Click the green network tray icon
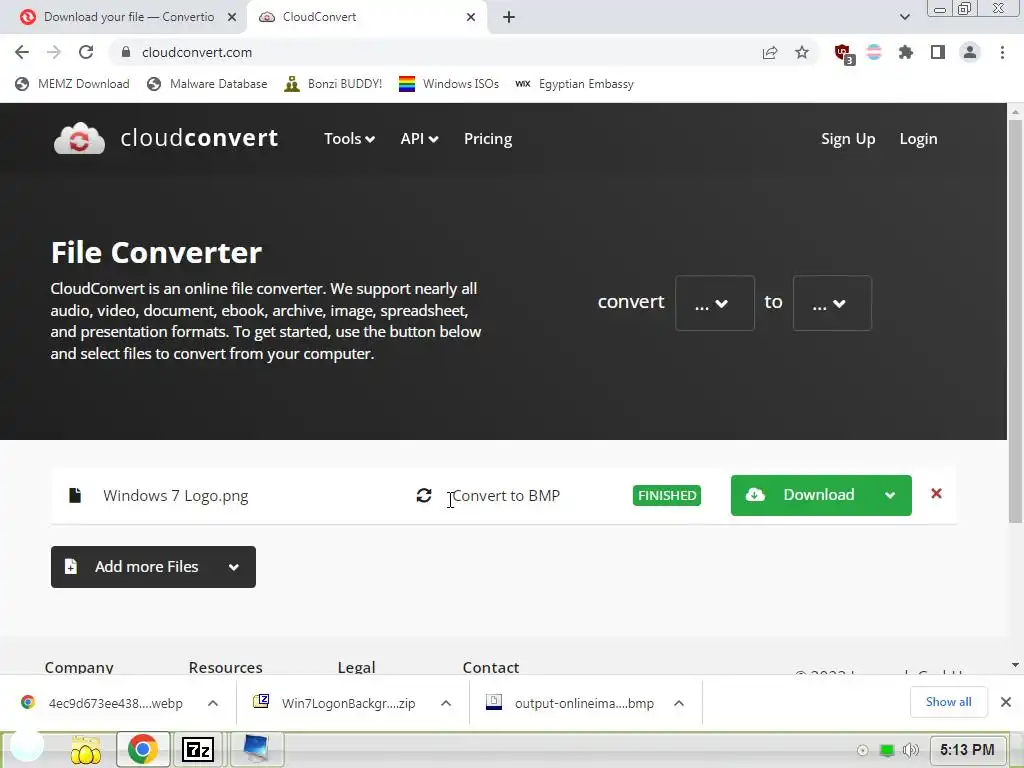This screenshot has height=768, width=1024. [x=886, y=750]
